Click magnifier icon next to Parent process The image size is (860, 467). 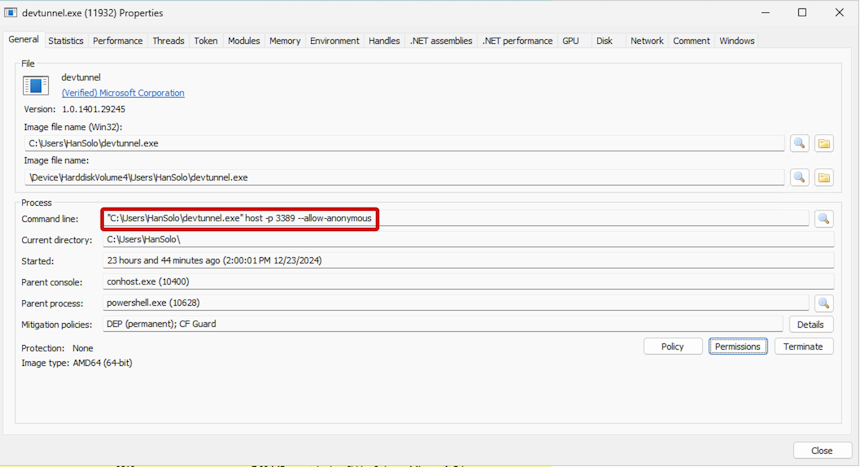[824, 303]
